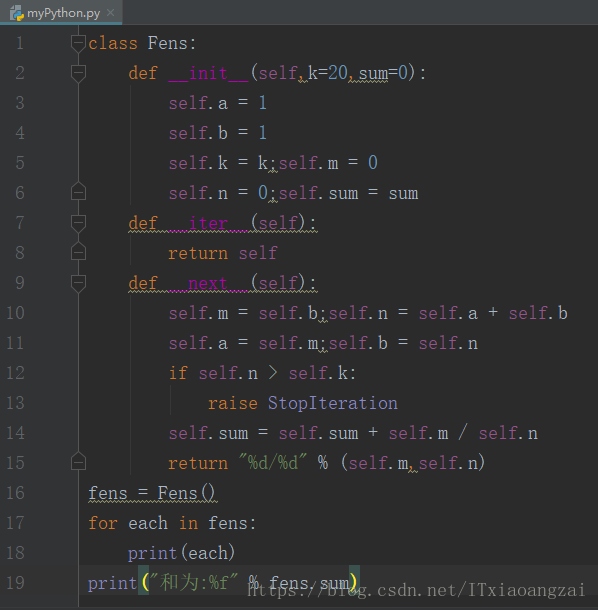Collapse the __next__ method fold marker
Image resolution: width=598 pixels, height=610 pixels.
[78, 283]
